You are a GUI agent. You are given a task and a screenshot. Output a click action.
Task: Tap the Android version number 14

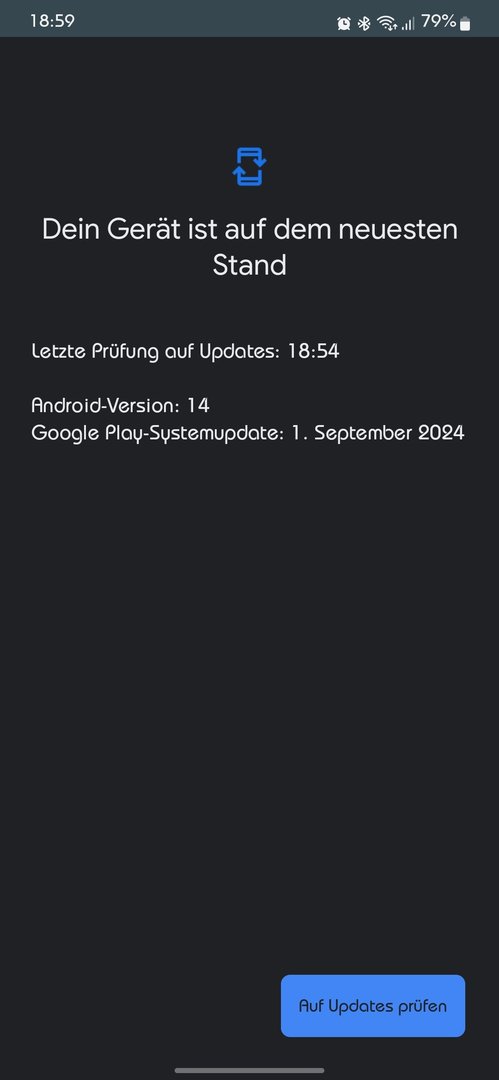[198, 405]
